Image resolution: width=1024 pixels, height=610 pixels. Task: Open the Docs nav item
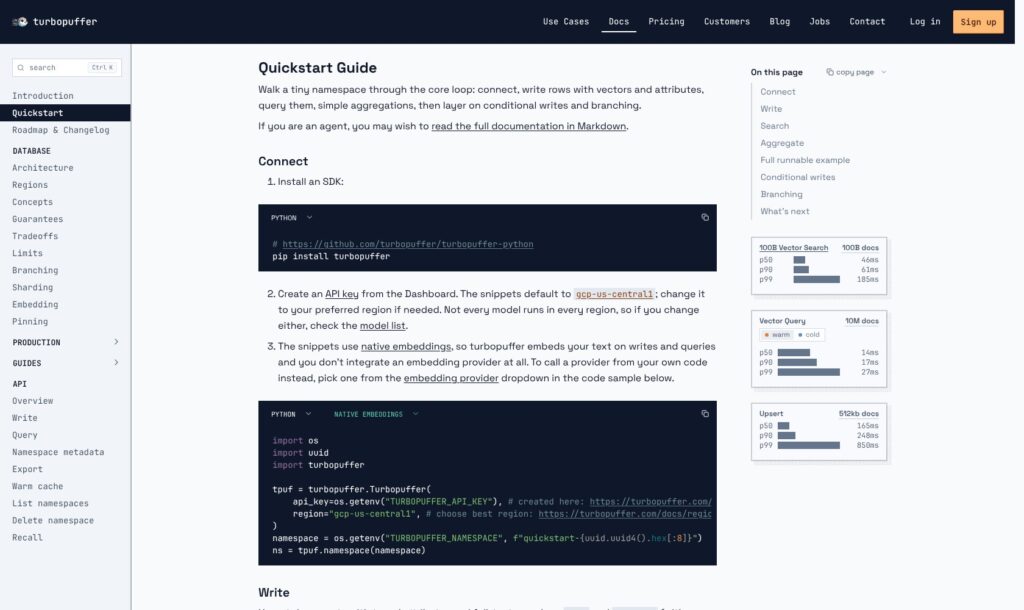pyautogui.click(x=618, y=22)
